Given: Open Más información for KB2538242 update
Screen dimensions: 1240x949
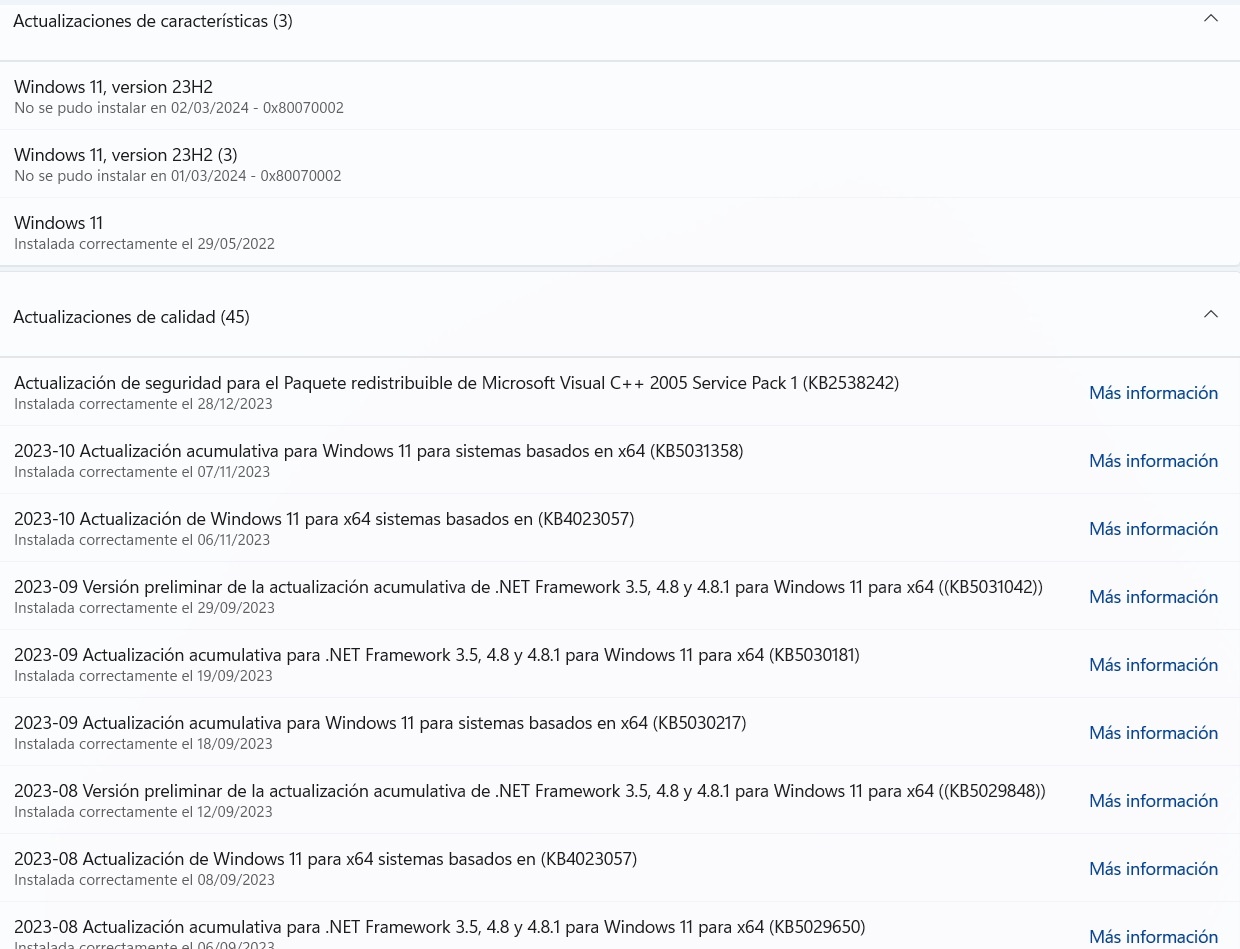Looking at the screenshot, I should 1153,392.
